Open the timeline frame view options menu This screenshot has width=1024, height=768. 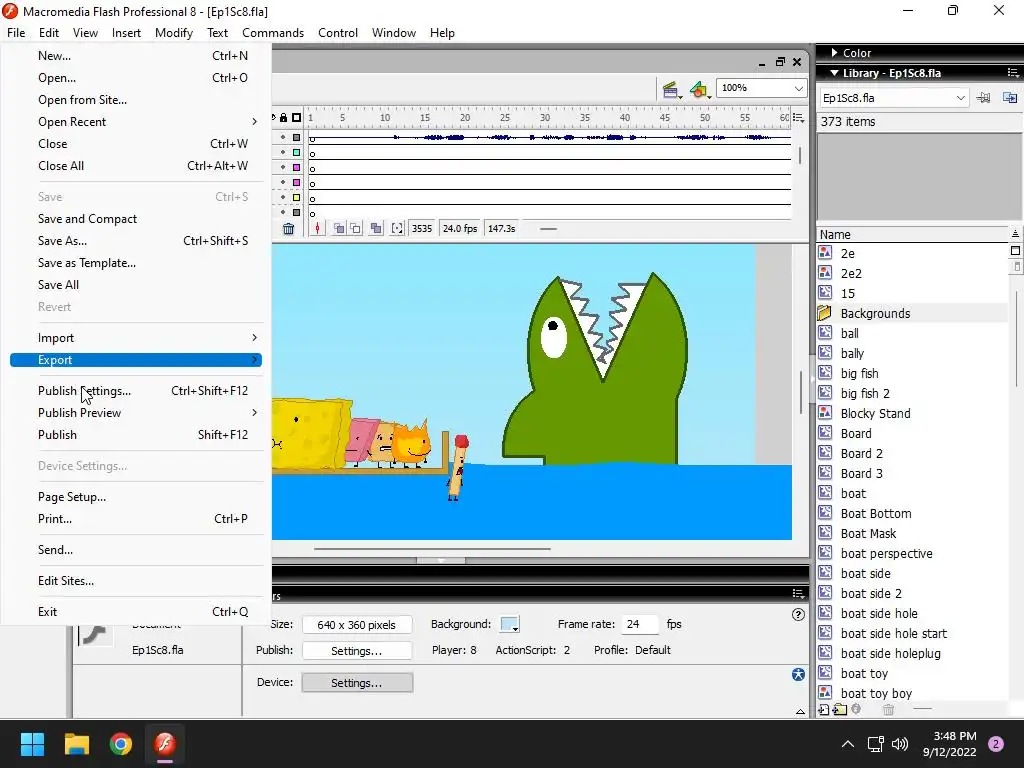pos(798,118)
